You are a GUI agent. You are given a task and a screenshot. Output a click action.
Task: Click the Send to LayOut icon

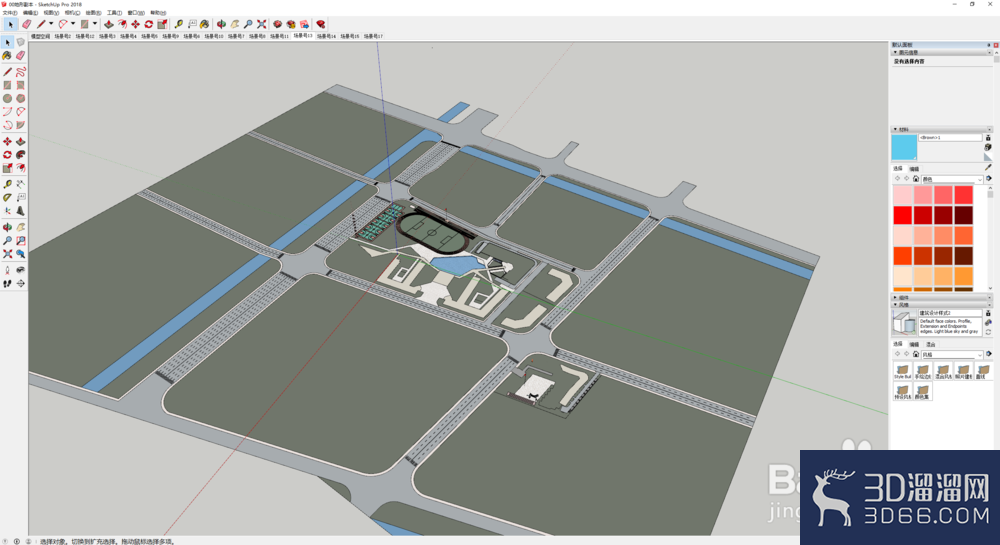coord(305,24)
